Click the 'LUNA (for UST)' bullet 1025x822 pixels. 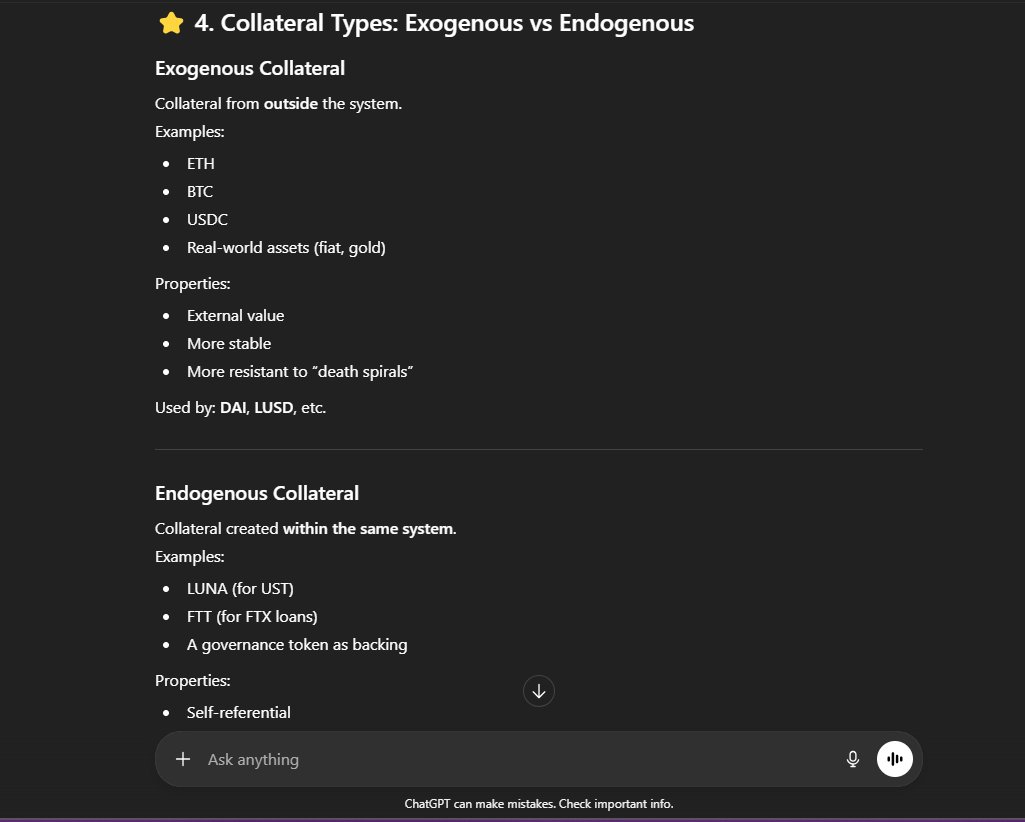tap(240, 589)
